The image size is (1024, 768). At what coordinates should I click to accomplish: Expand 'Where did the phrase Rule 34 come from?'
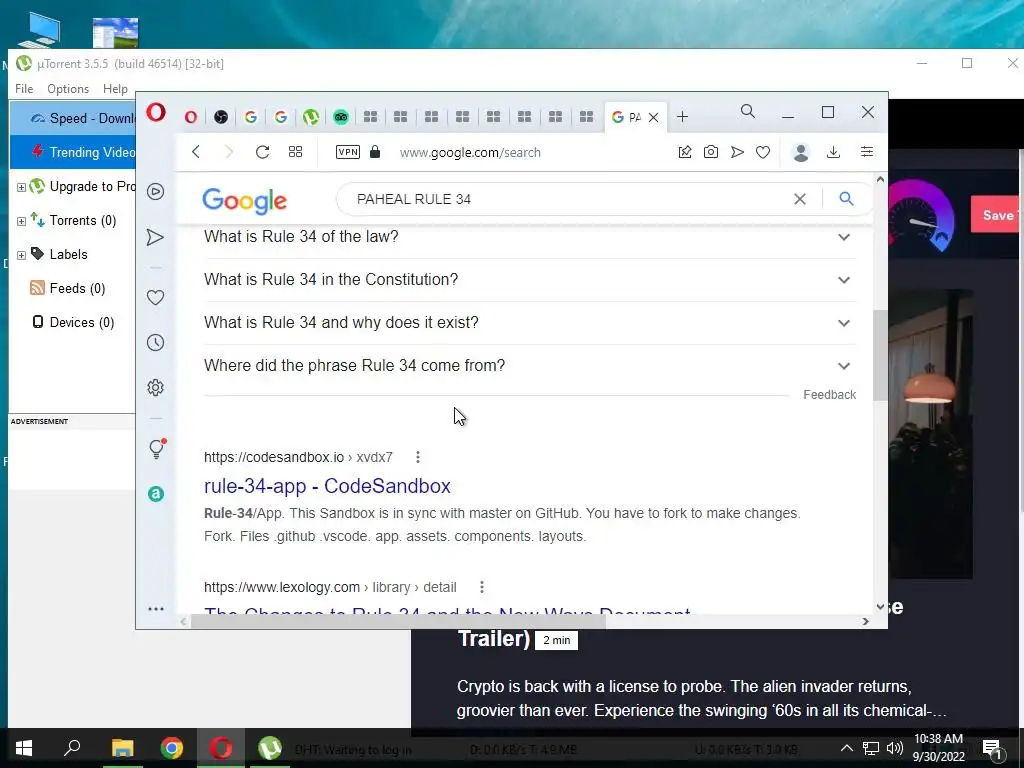click(530, 366)
